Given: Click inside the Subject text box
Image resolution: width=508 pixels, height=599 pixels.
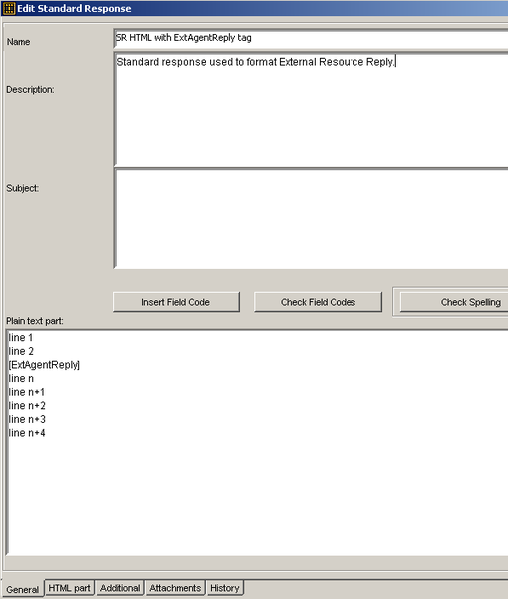Looking at the screenshot, I should coord(311,218).
